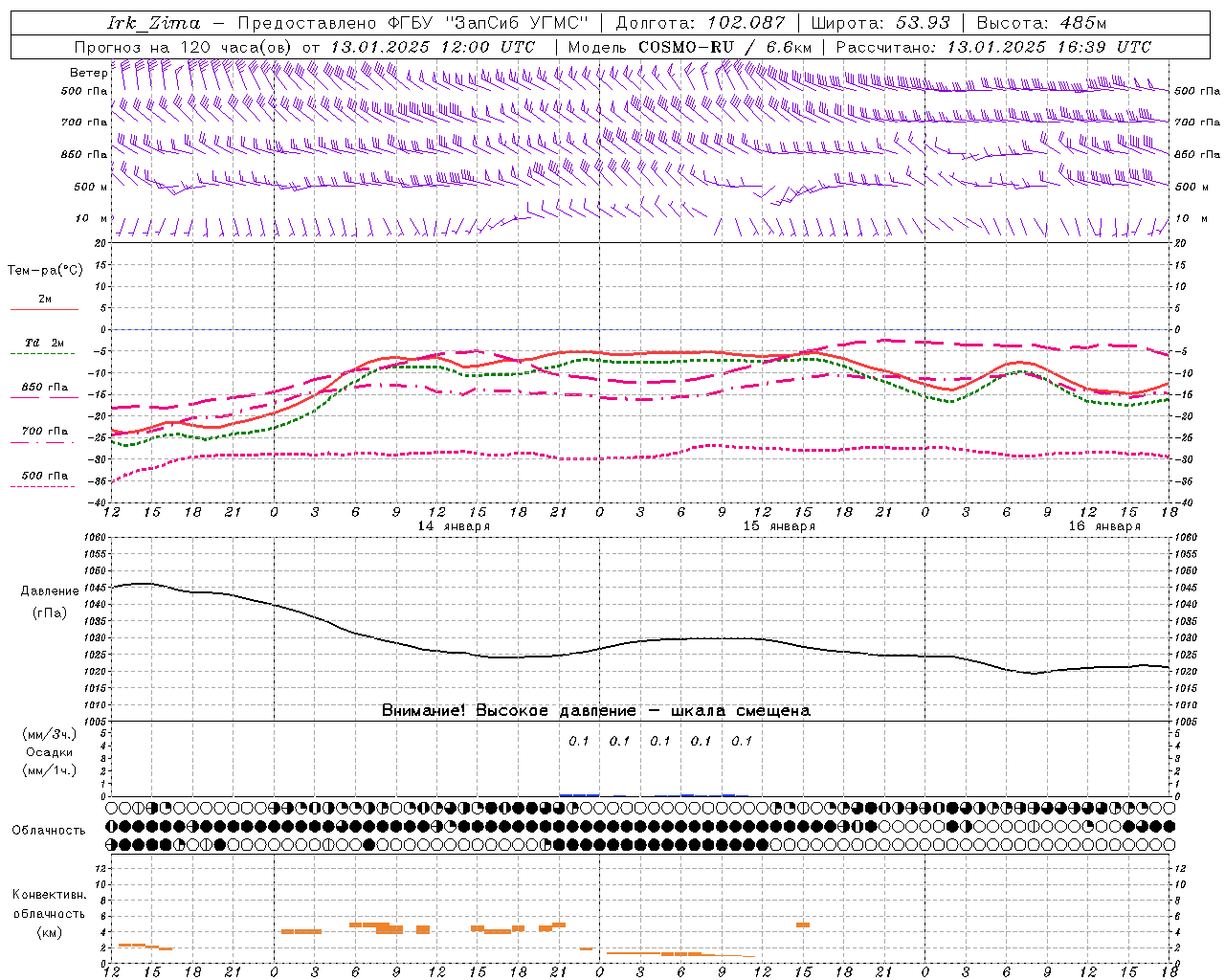
Task: Click the forecast start time 13.01.2025 12:00 UTC
Action: point(433,46)
